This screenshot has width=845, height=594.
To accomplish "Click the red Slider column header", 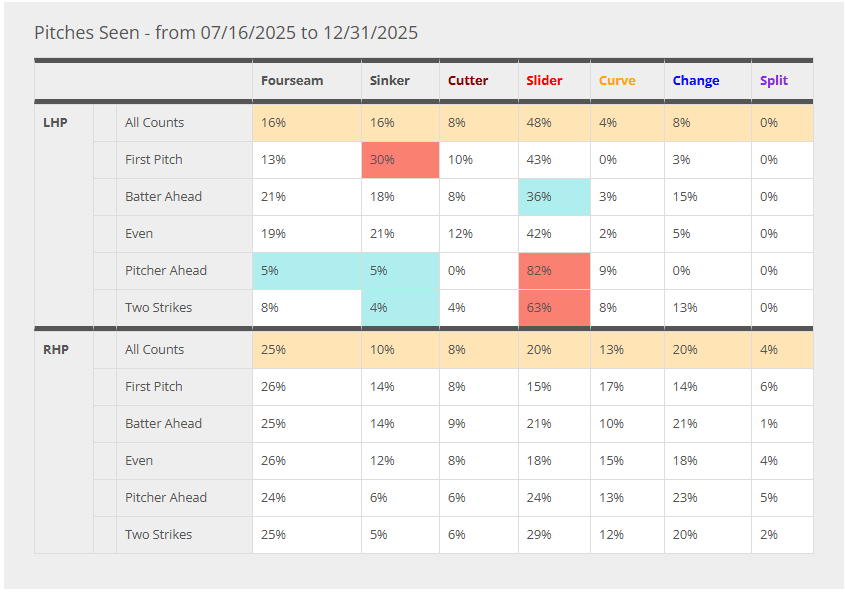I will (x=544, y=81).
